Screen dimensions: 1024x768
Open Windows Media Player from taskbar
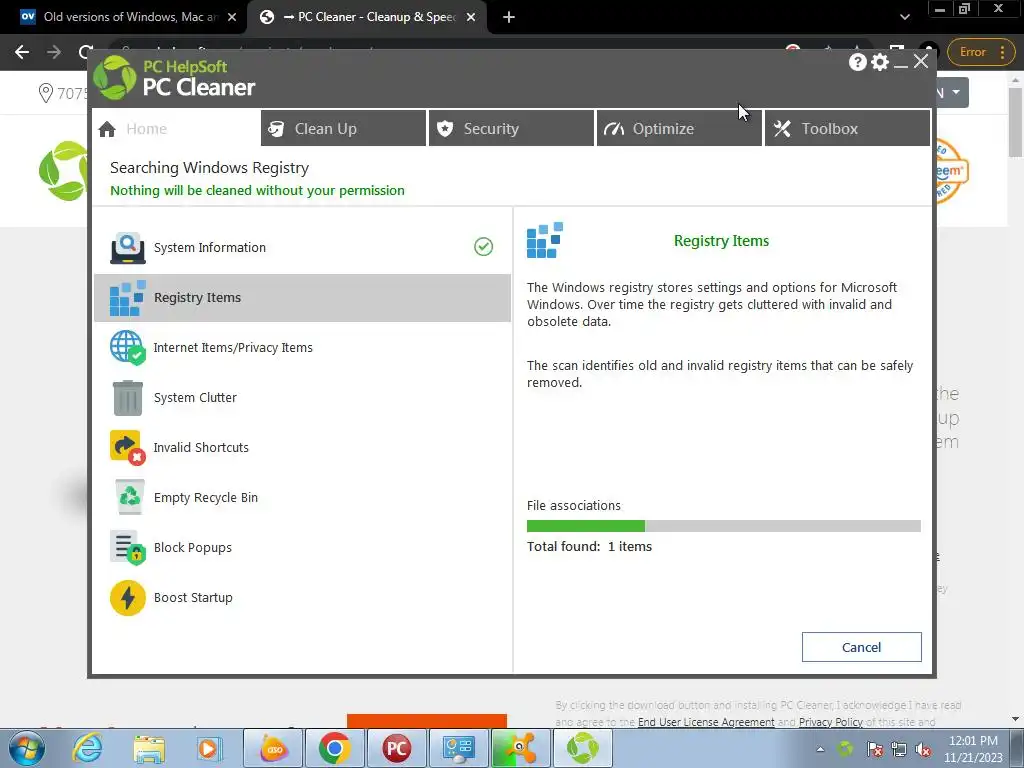tap(210, 748)
